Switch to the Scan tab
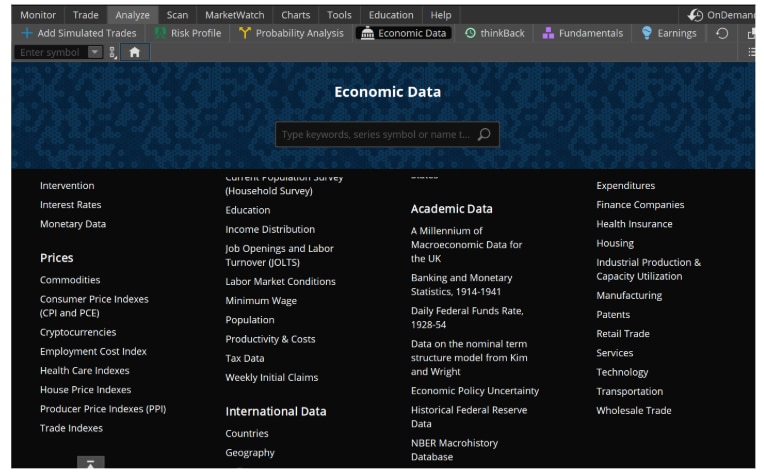Image resolution: width=764 pixels, height=472 pixels. [x=177, y=15]
